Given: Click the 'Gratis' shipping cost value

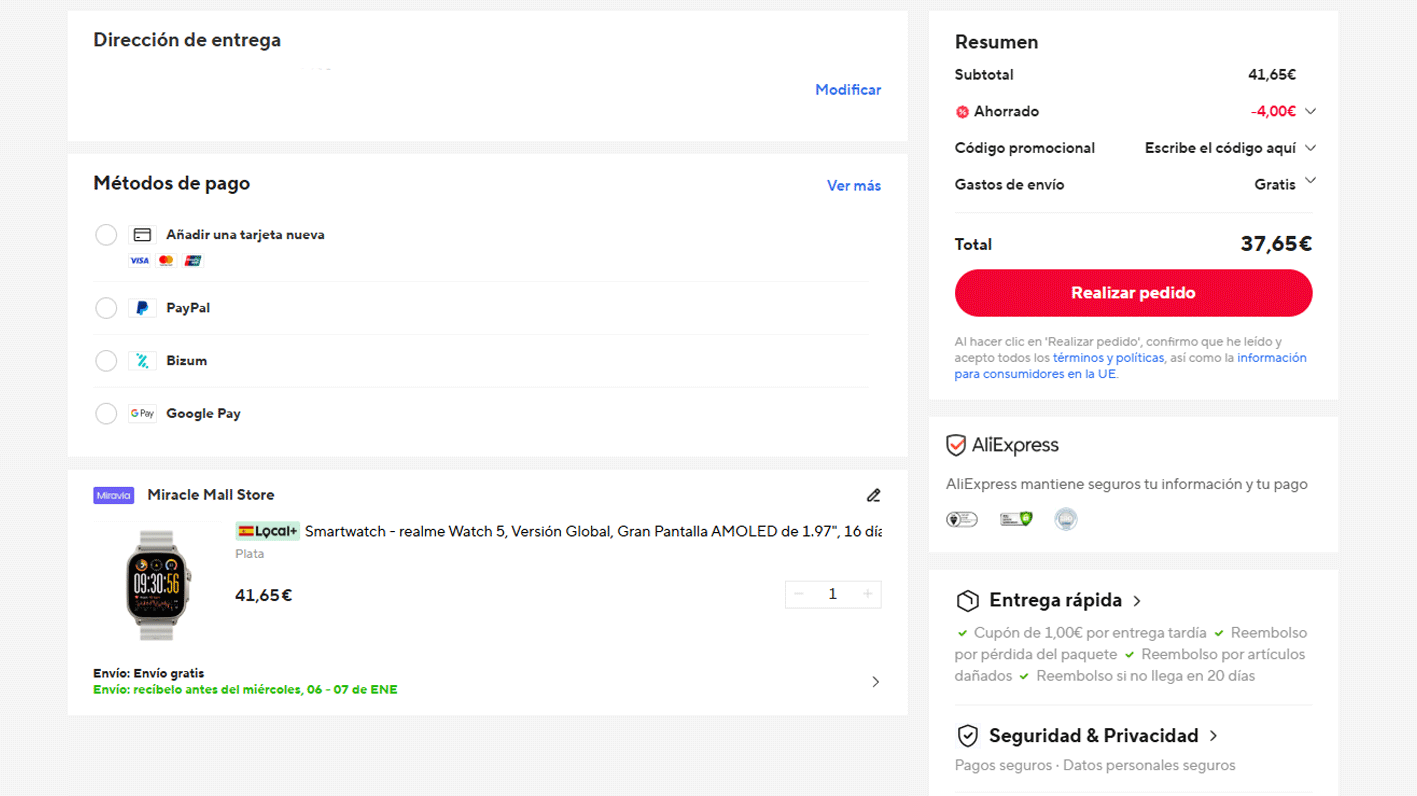Looking at the screenshot, I should [x=1275, y=185].
